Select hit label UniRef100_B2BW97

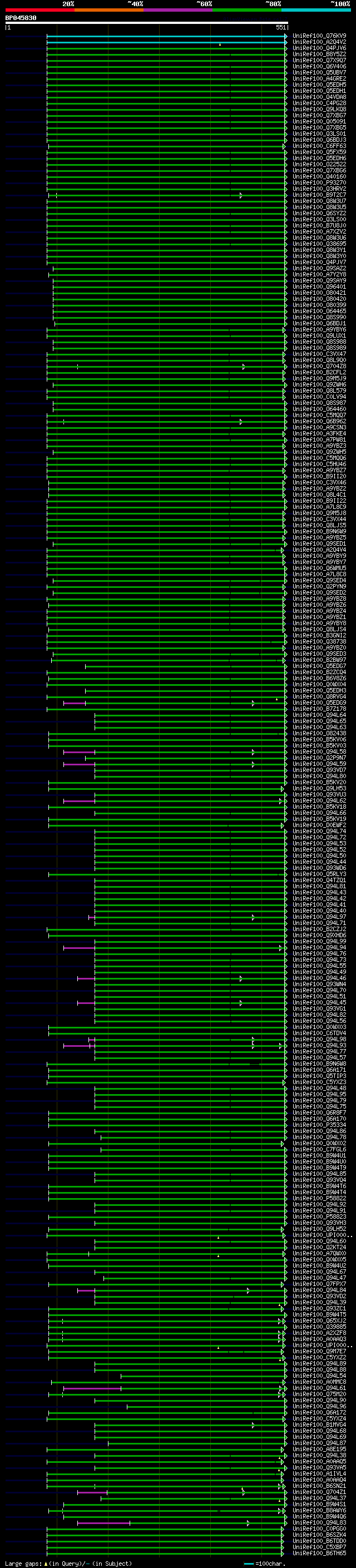[x=319, y=660]
